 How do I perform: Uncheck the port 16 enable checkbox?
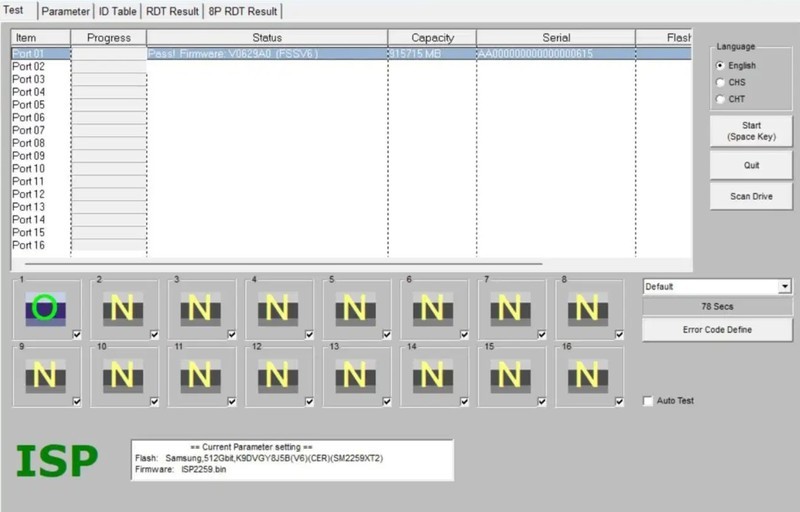(x=619, y=402)
